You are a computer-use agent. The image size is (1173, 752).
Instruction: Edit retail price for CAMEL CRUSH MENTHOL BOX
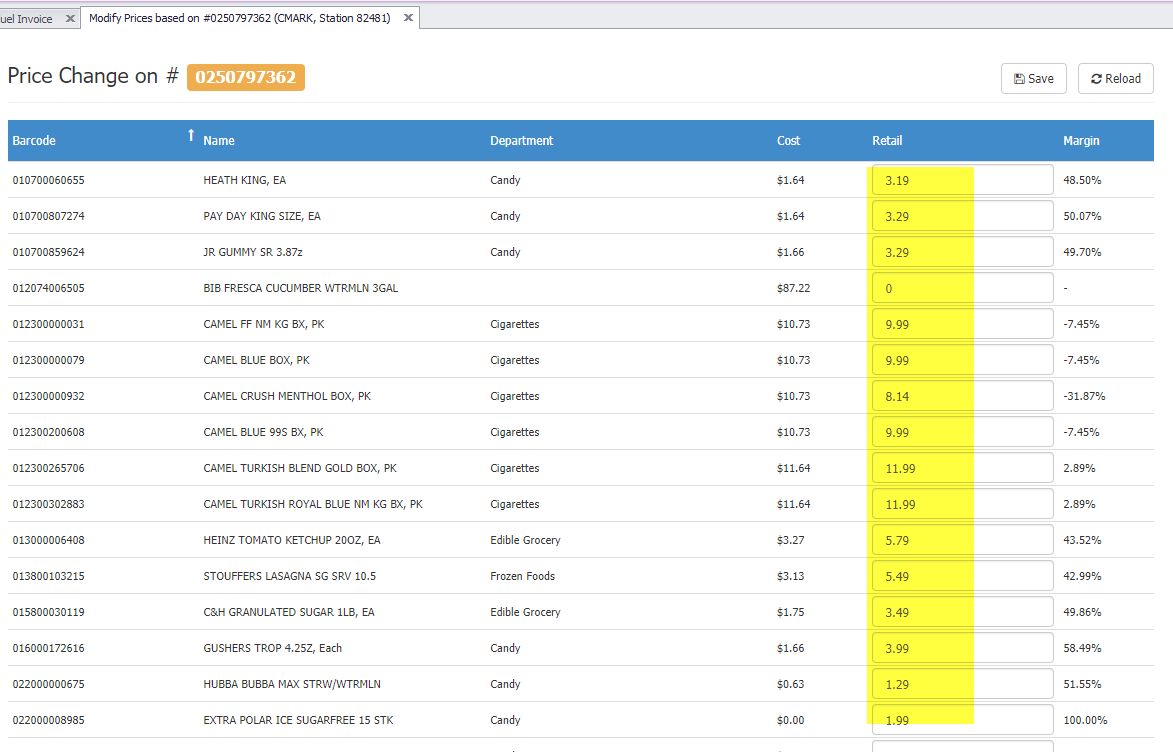tap(962, 396)
